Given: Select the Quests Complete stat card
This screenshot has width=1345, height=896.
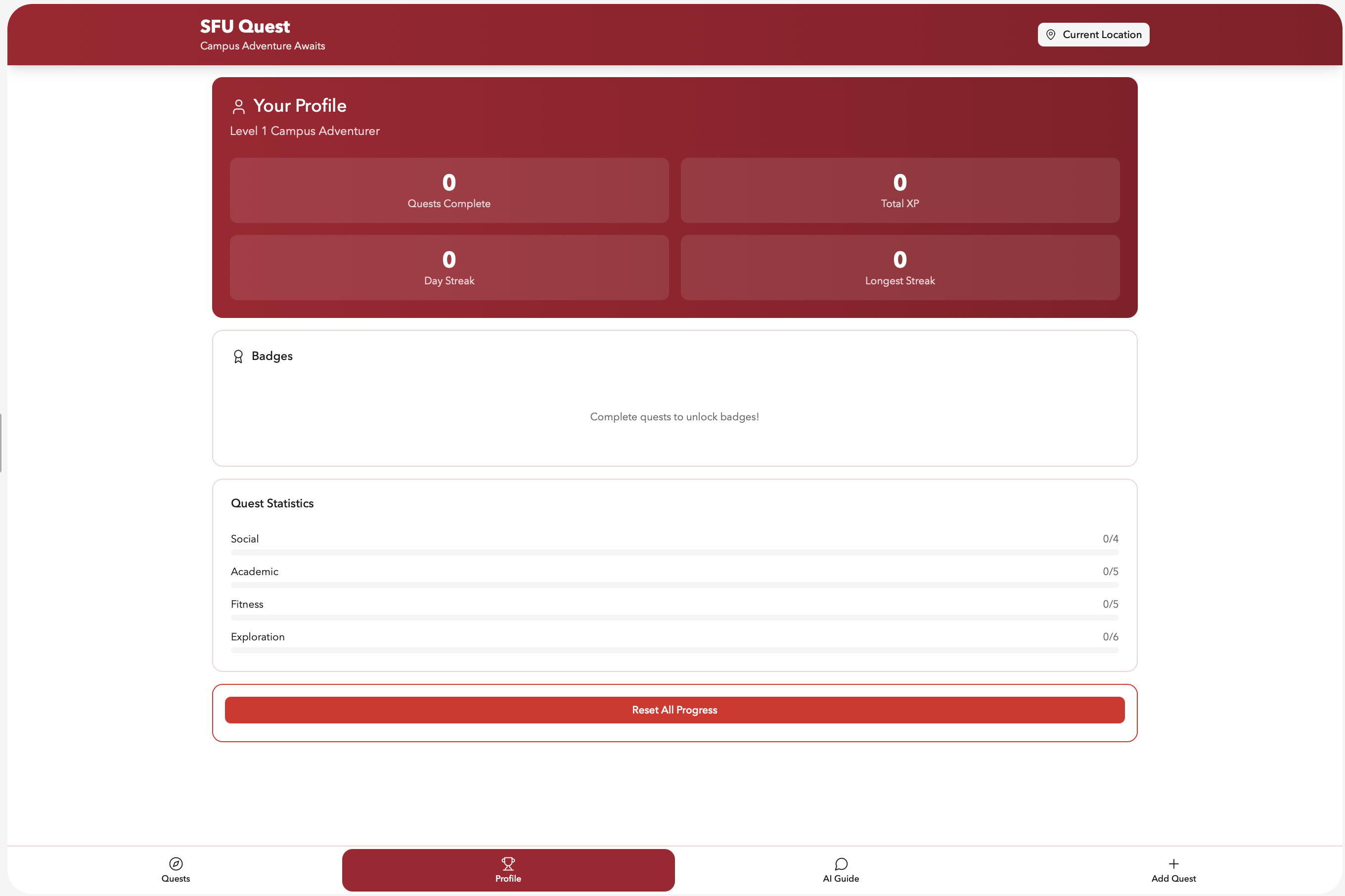Looking at the screenshot, I should [x=449, y=190].
